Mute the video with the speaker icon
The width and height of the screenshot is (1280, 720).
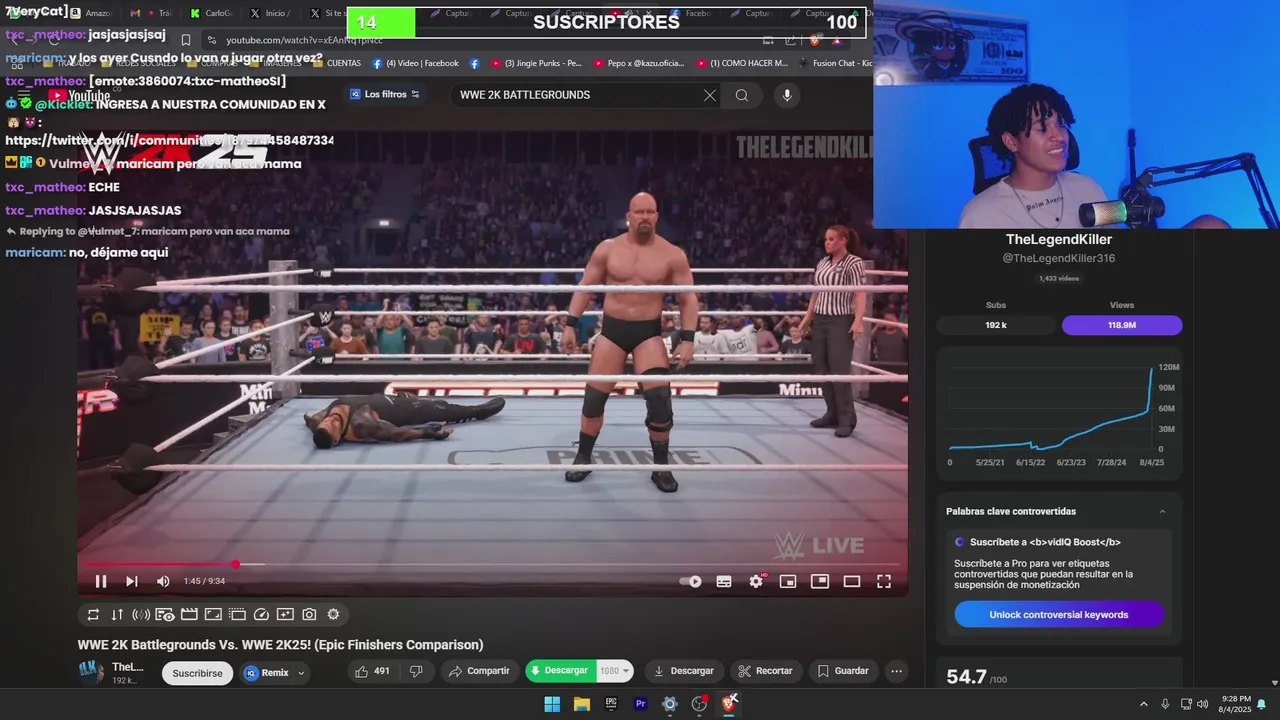pyautogui.click(x=163, y=581)
